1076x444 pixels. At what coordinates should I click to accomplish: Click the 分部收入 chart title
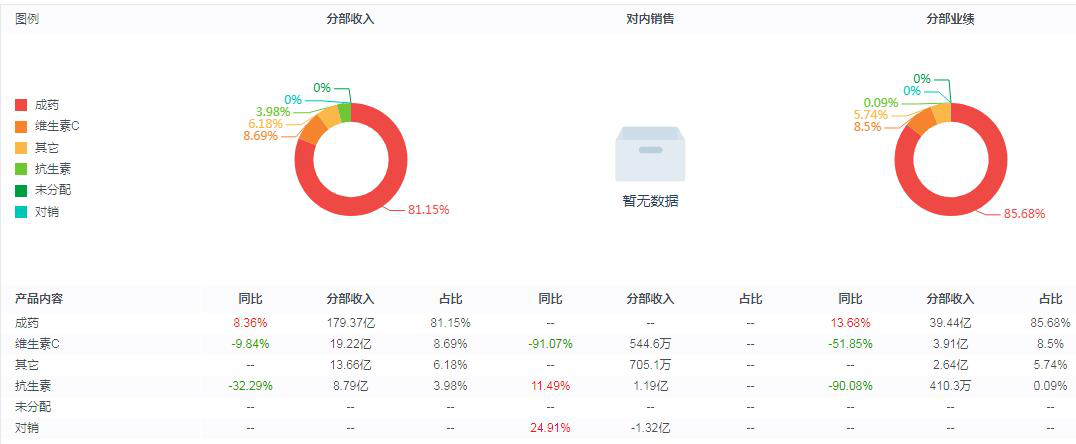pyautogui.click(x=350, y=19)
